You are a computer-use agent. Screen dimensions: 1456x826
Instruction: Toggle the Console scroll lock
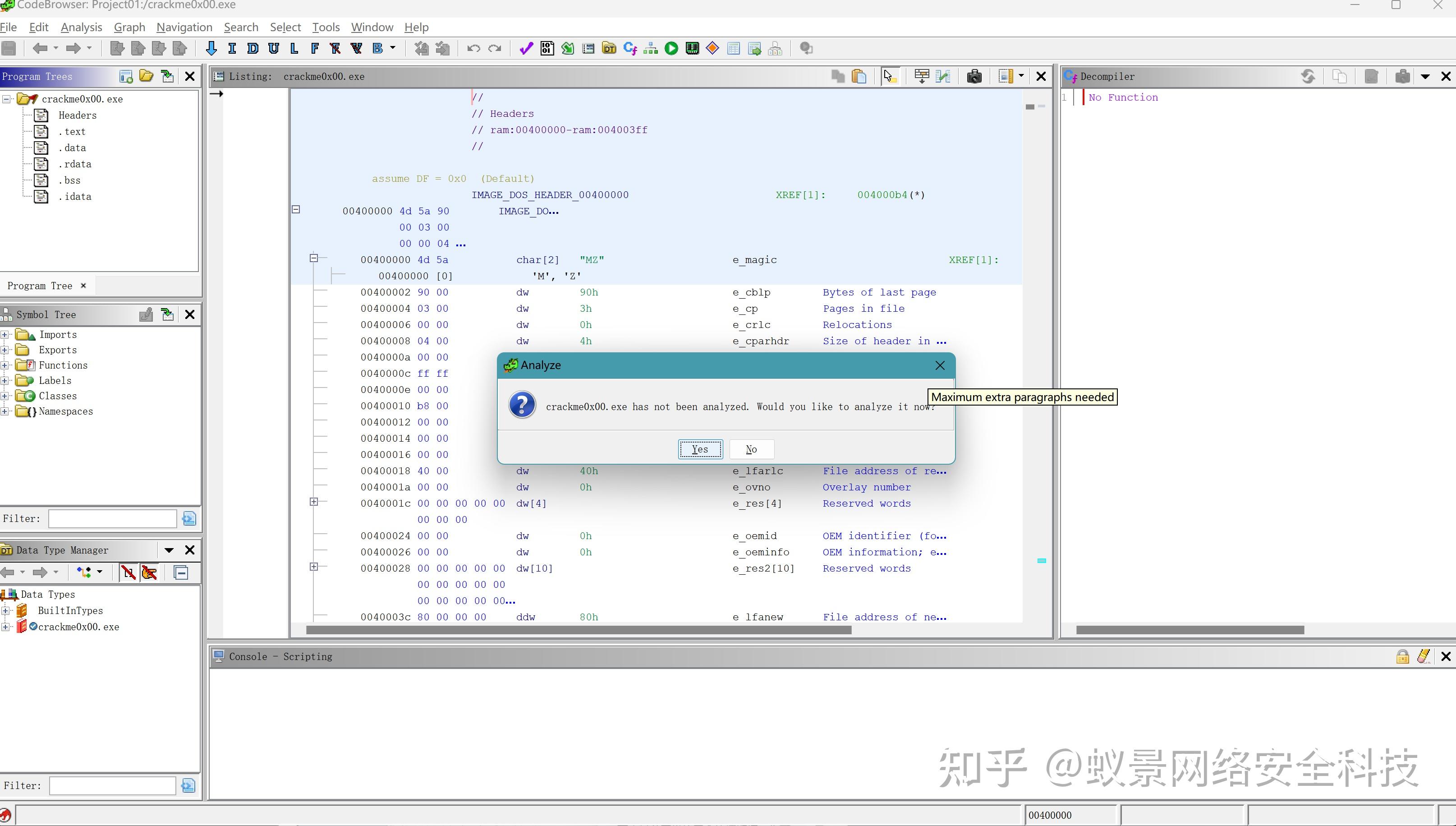pos(1403,656)
